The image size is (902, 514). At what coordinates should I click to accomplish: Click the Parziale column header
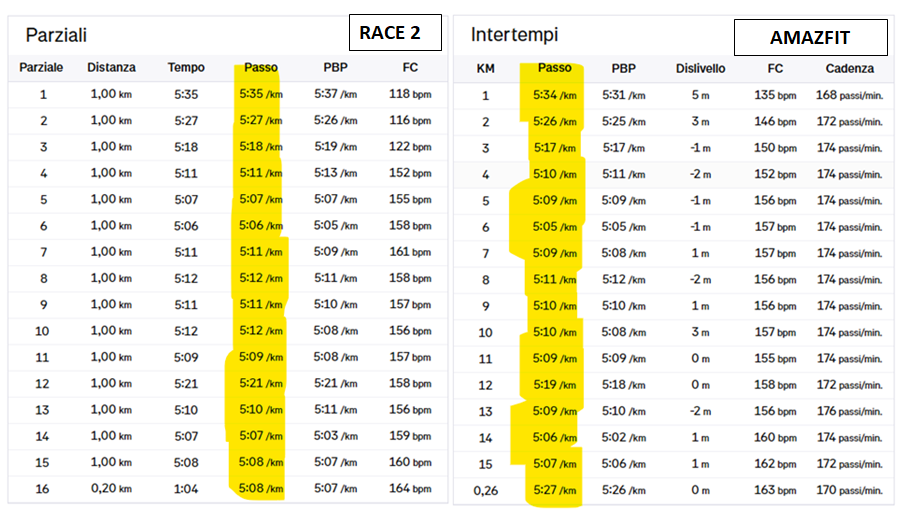point(42,68)
